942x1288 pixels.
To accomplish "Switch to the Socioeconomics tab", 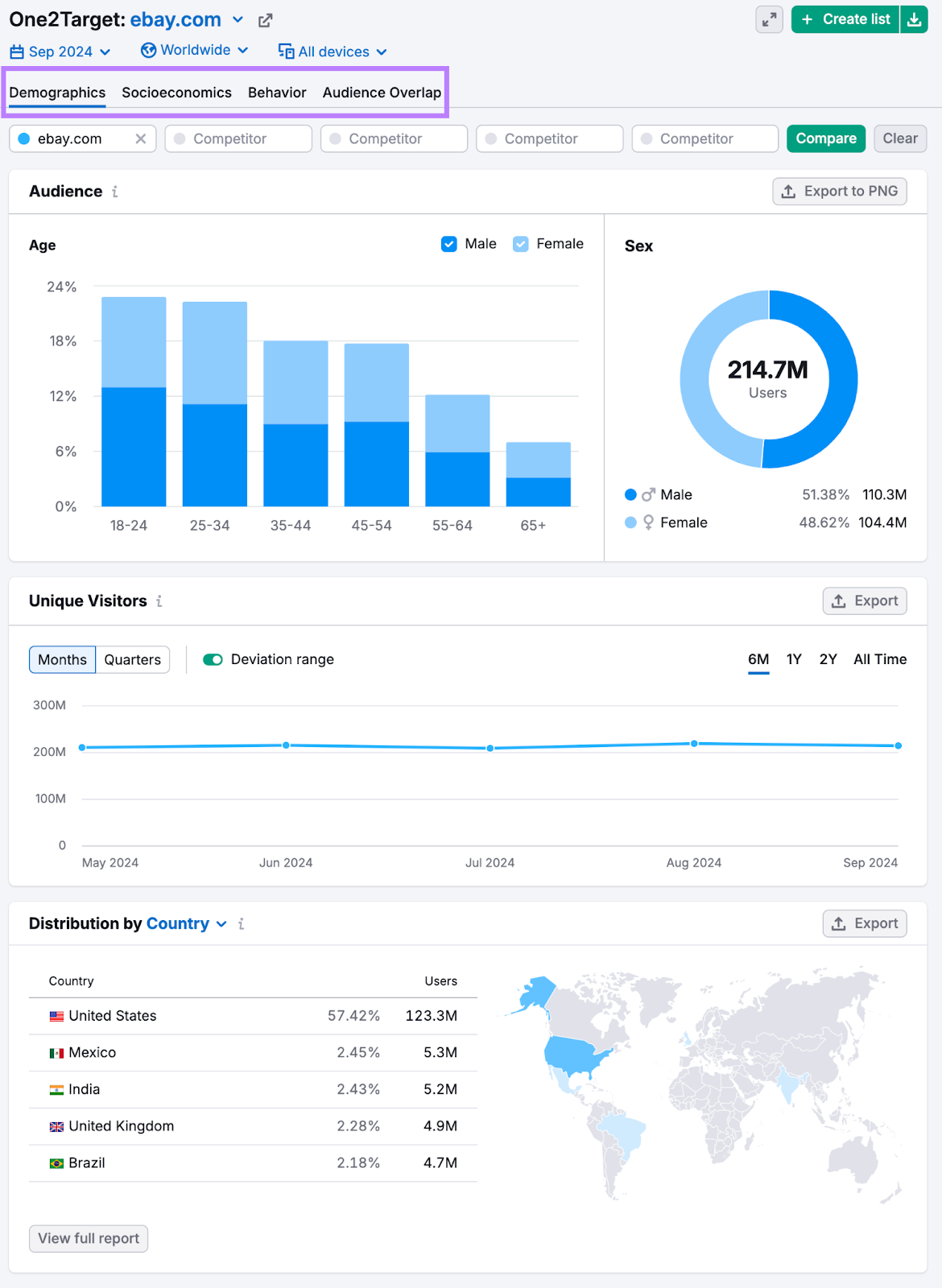I will pos(176,93).
